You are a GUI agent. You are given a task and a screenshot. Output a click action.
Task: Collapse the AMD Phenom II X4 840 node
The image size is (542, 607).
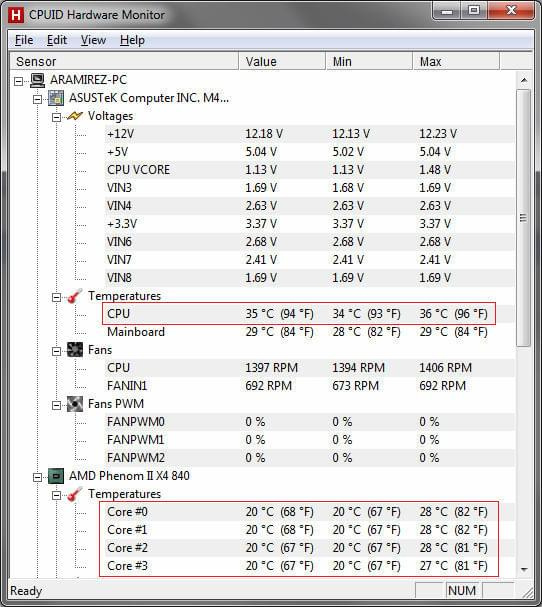[x=37, y=477]
